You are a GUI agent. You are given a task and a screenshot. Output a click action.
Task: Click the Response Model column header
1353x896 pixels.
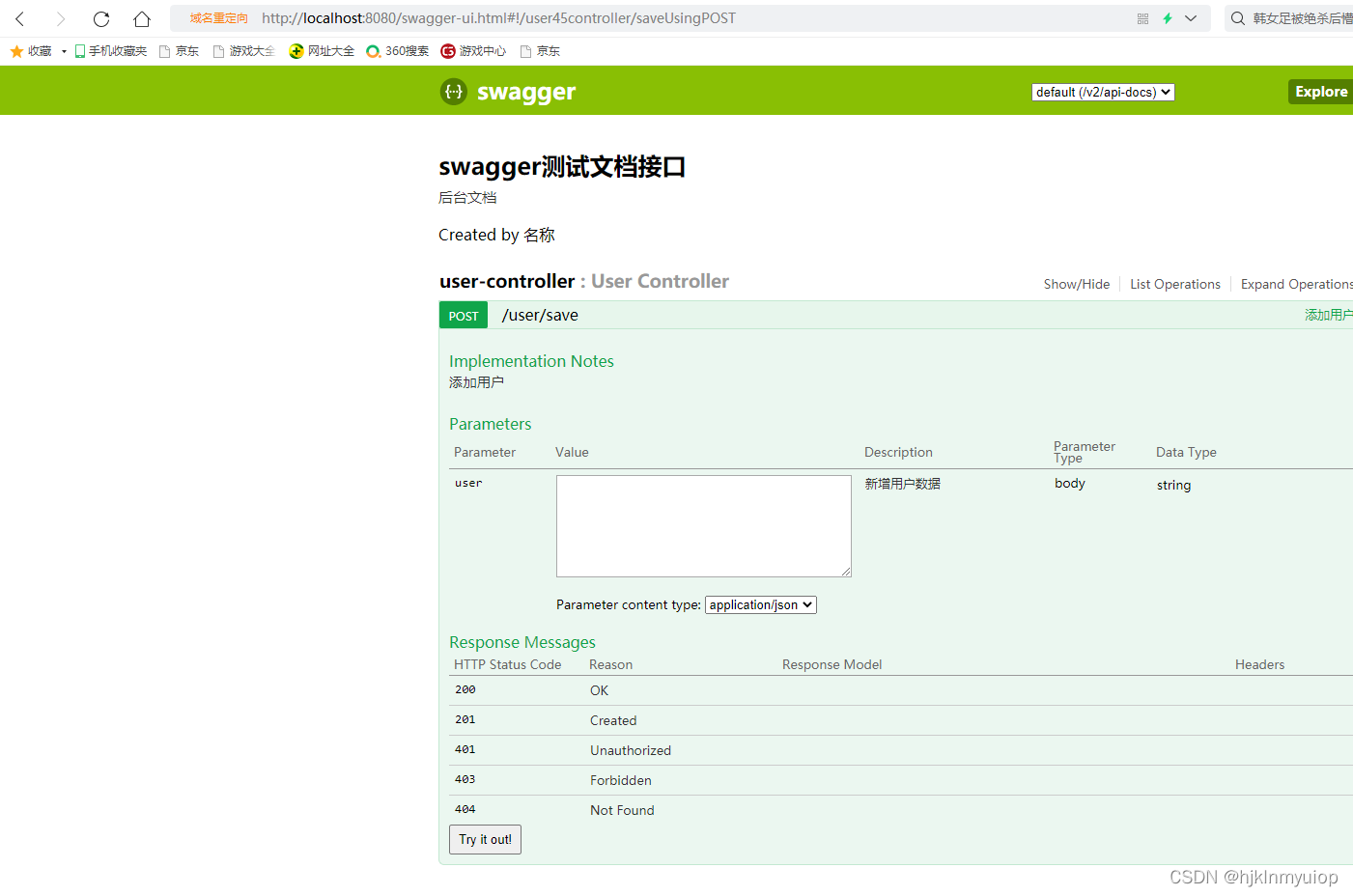coord(832,664)
